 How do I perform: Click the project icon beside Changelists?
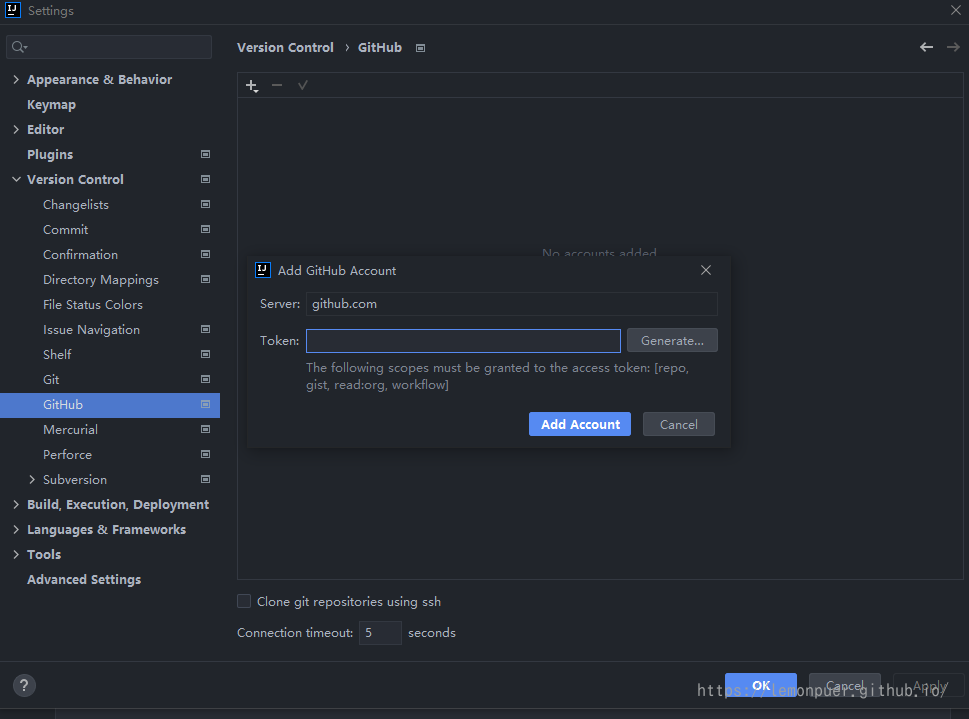pyautogui.click(x=205, y=204)
